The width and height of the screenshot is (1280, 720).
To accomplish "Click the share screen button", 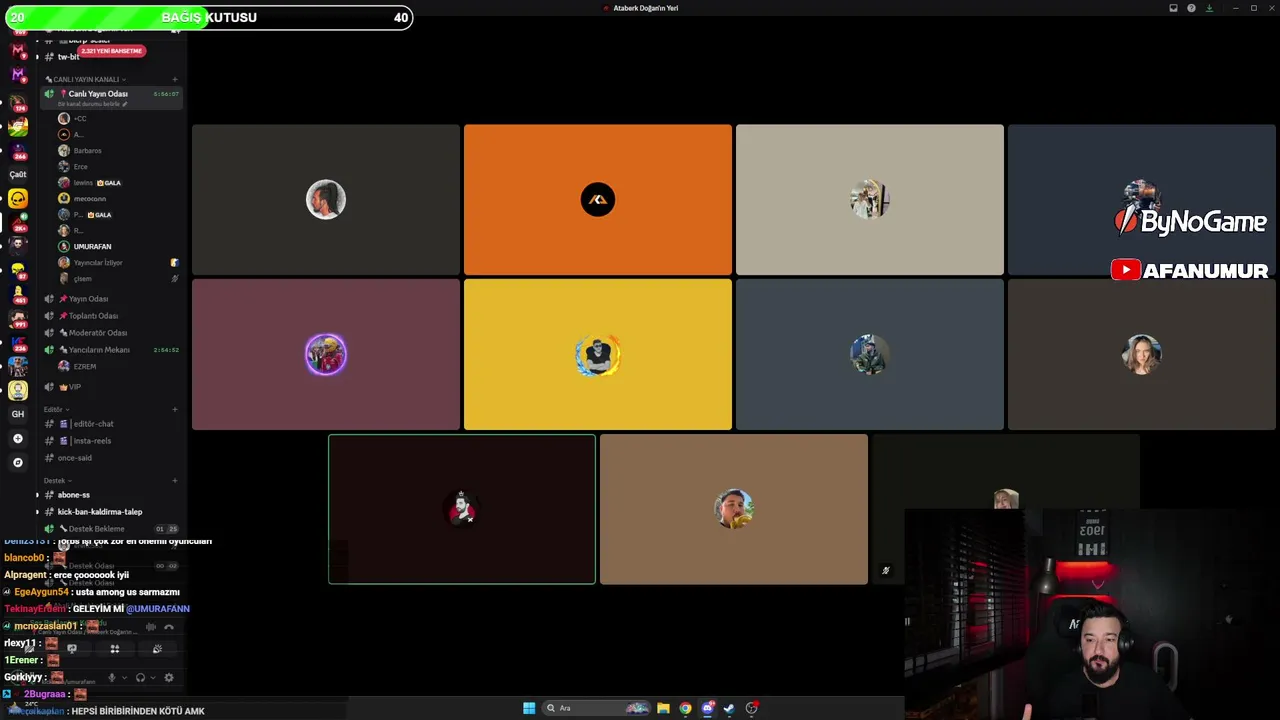I will [72, 649].
